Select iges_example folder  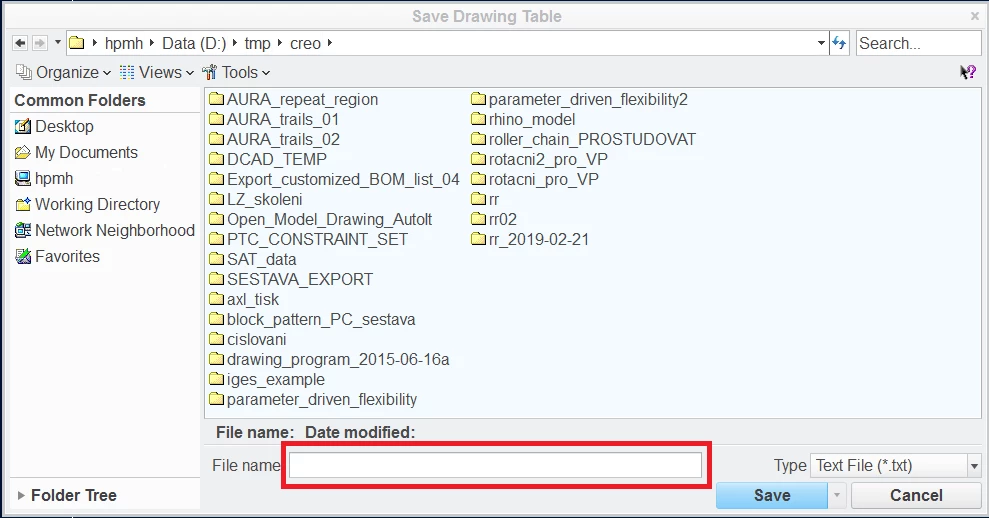267,379
